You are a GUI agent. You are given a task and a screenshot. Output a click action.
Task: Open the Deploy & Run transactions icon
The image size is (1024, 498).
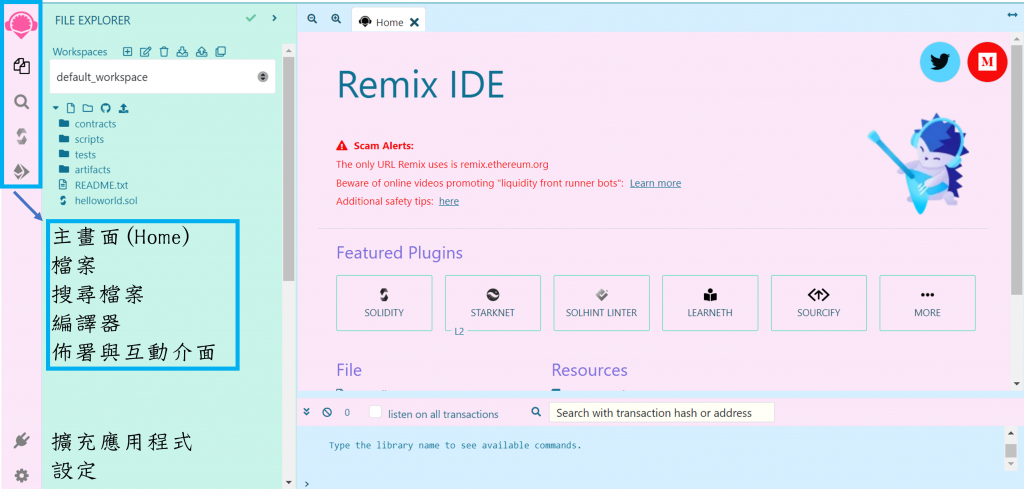click(x=22, y=172)
